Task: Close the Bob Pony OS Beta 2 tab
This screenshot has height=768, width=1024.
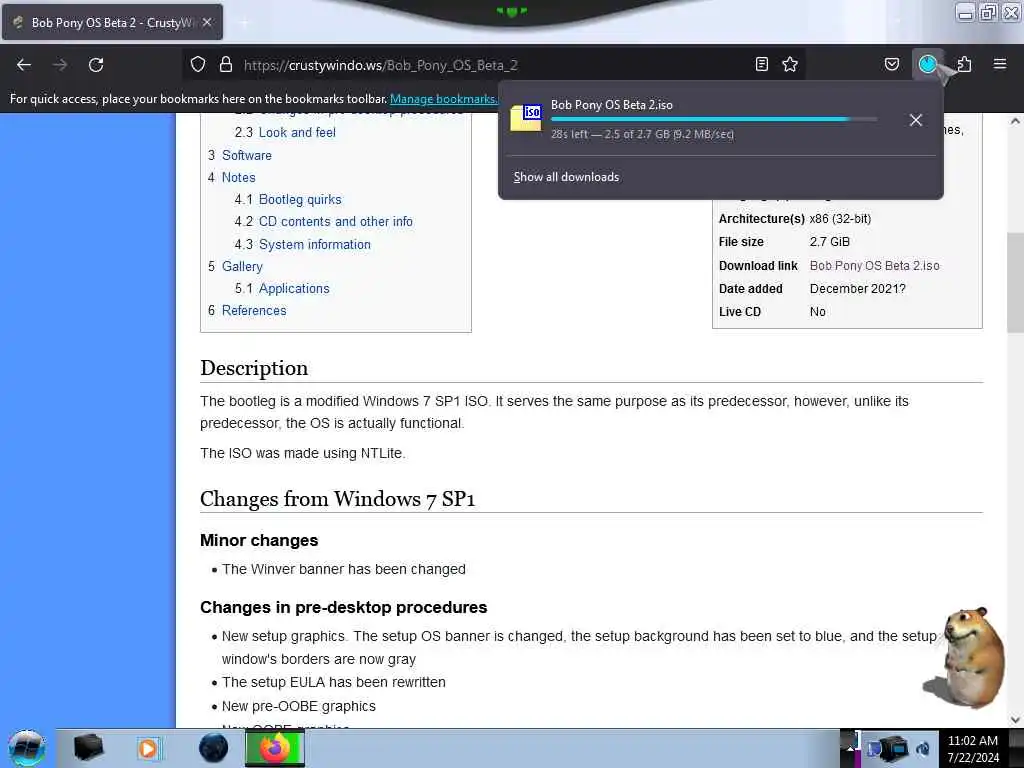Action: coord(207,22)
